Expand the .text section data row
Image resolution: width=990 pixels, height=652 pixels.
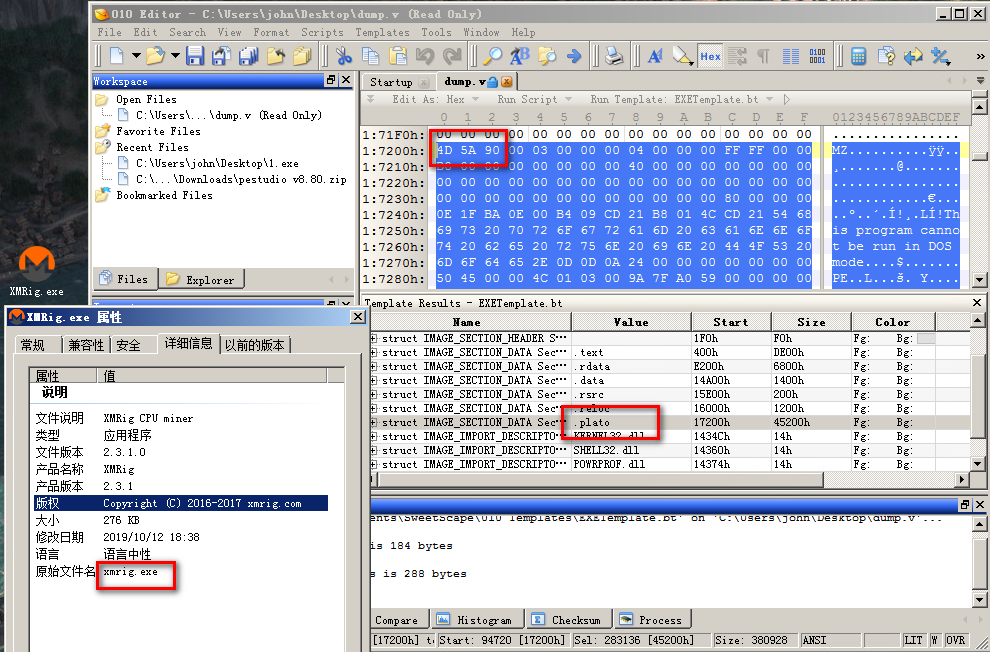[x=374, y=352]
